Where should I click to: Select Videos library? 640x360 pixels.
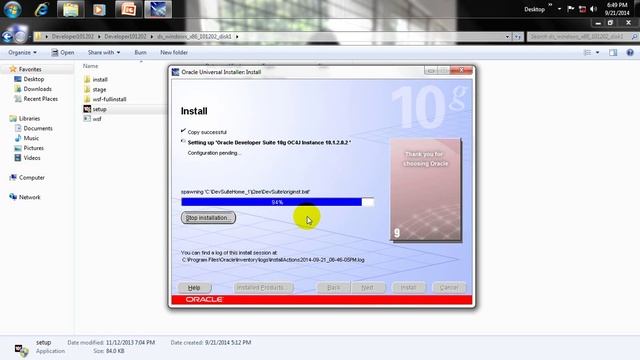coord(32,158)
